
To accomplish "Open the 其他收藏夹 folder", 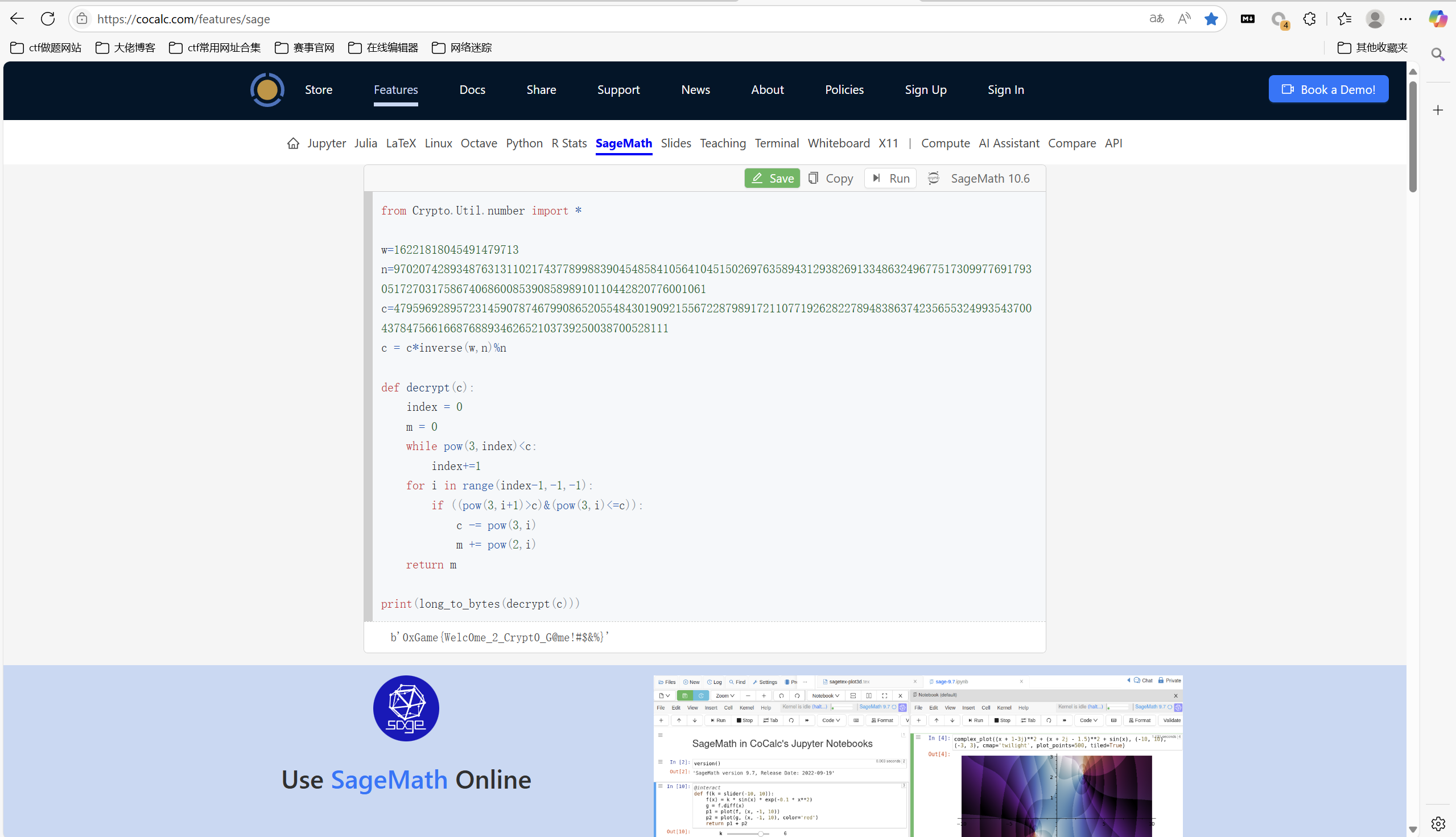I will 1373,47.
